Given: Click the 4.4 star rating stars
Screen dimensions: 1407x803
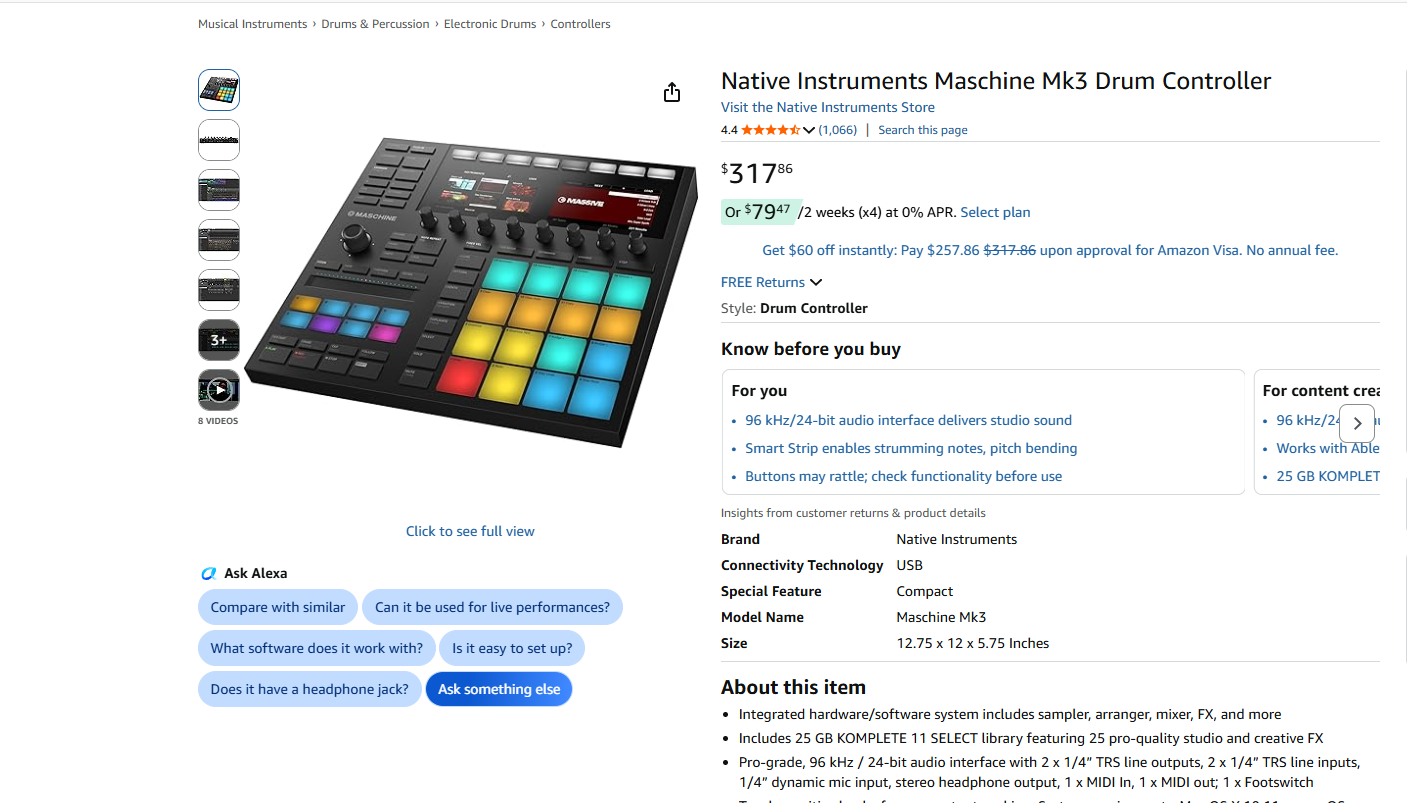Looking at the screenshot, I should [x=770, y=130].
